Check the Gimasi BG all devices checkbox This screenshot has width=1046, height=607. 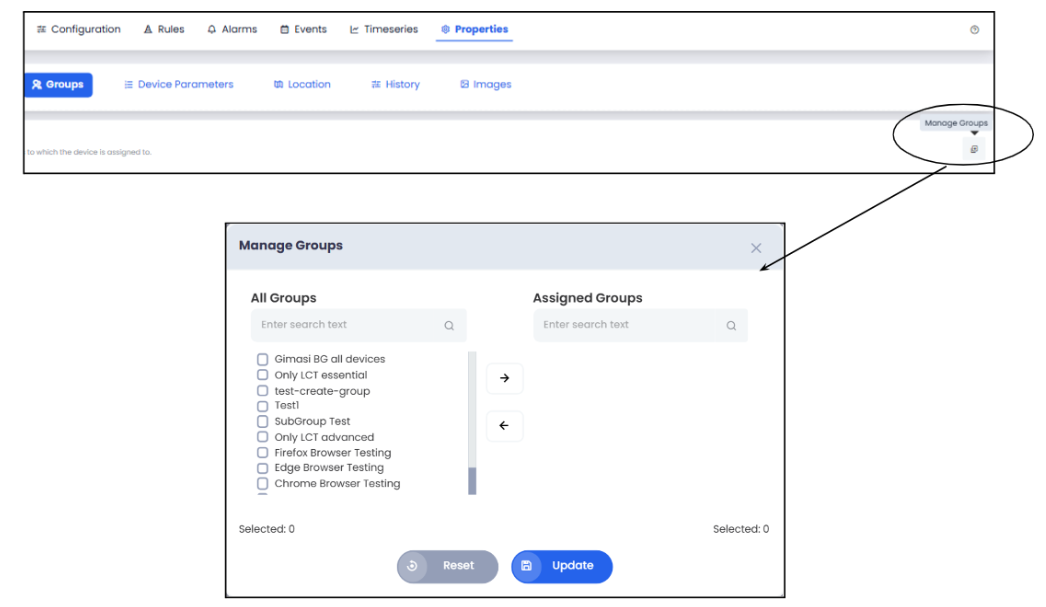263,359
